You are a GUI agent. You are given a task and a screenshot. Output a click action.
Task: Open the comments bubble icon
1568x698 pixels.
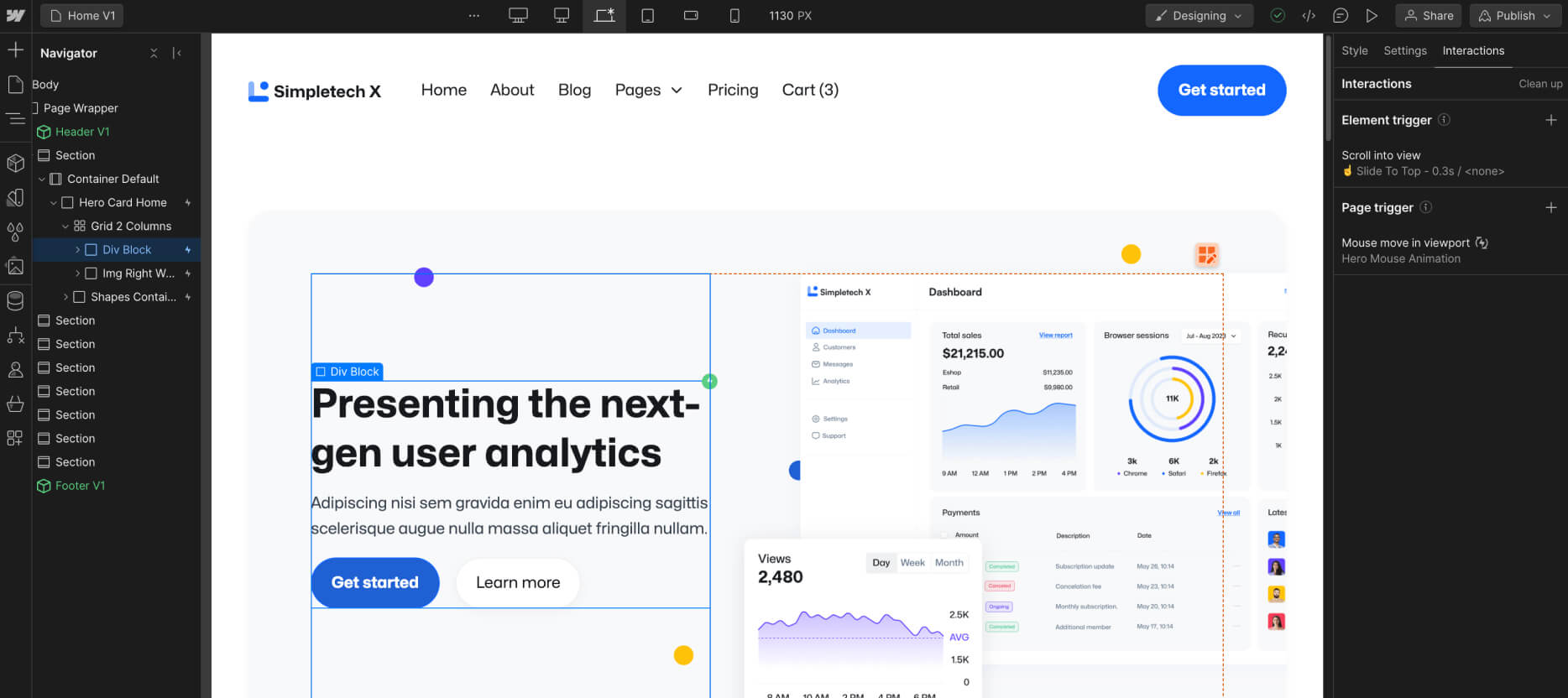tap(1341, 16)
